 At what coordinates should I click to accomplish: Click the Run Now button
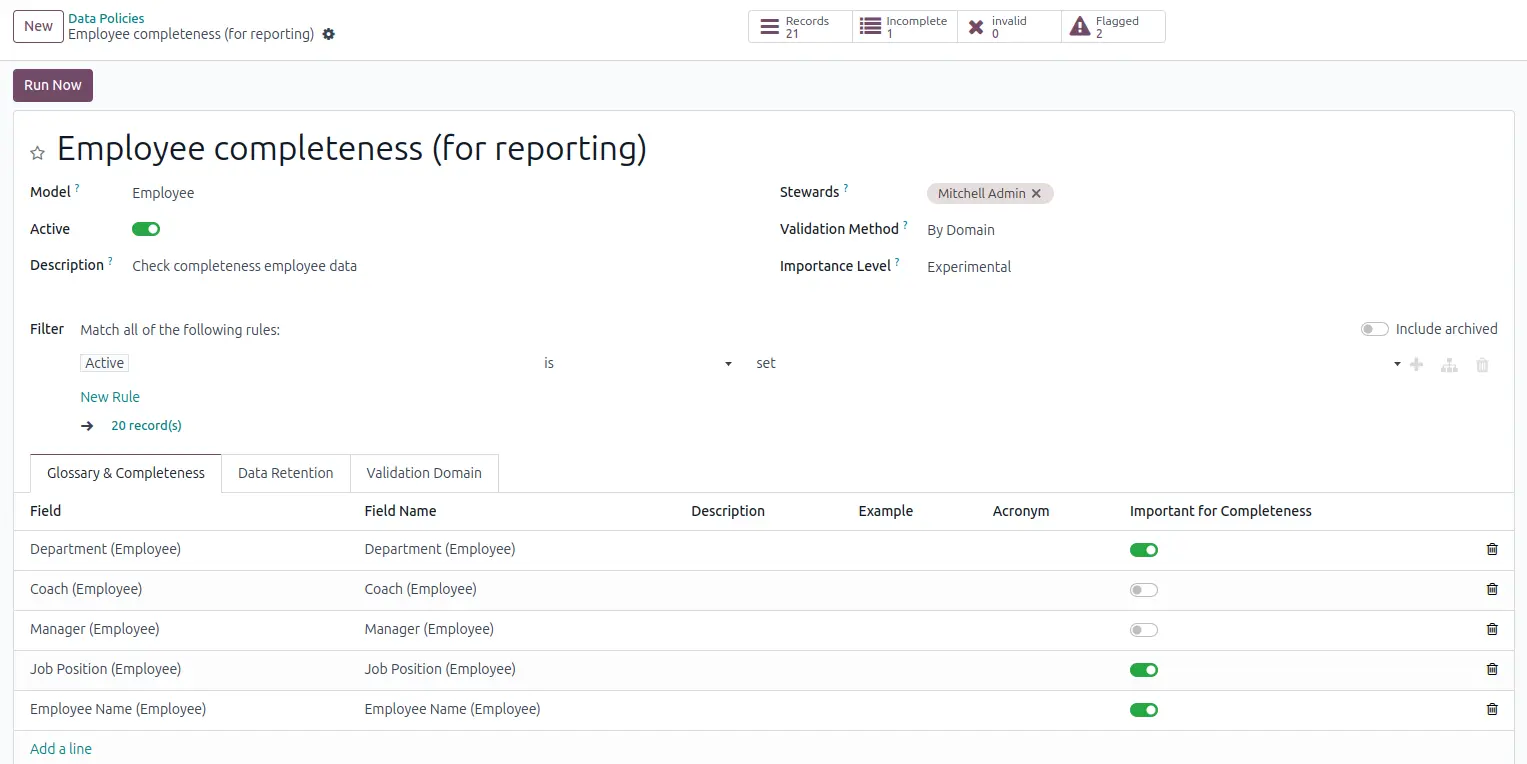53,85
